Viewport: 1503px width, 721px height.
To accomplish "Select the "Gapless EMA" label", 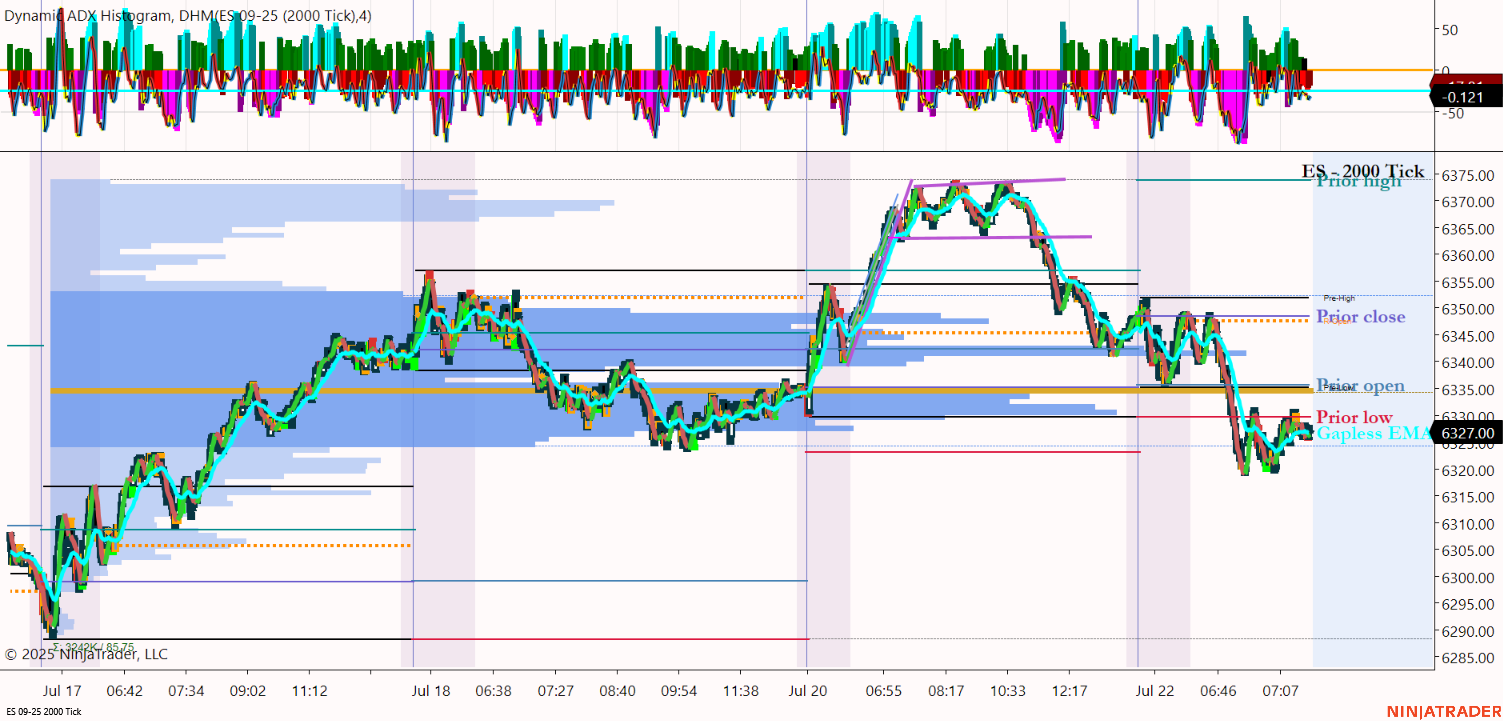I will click(x=1372, y=434).
